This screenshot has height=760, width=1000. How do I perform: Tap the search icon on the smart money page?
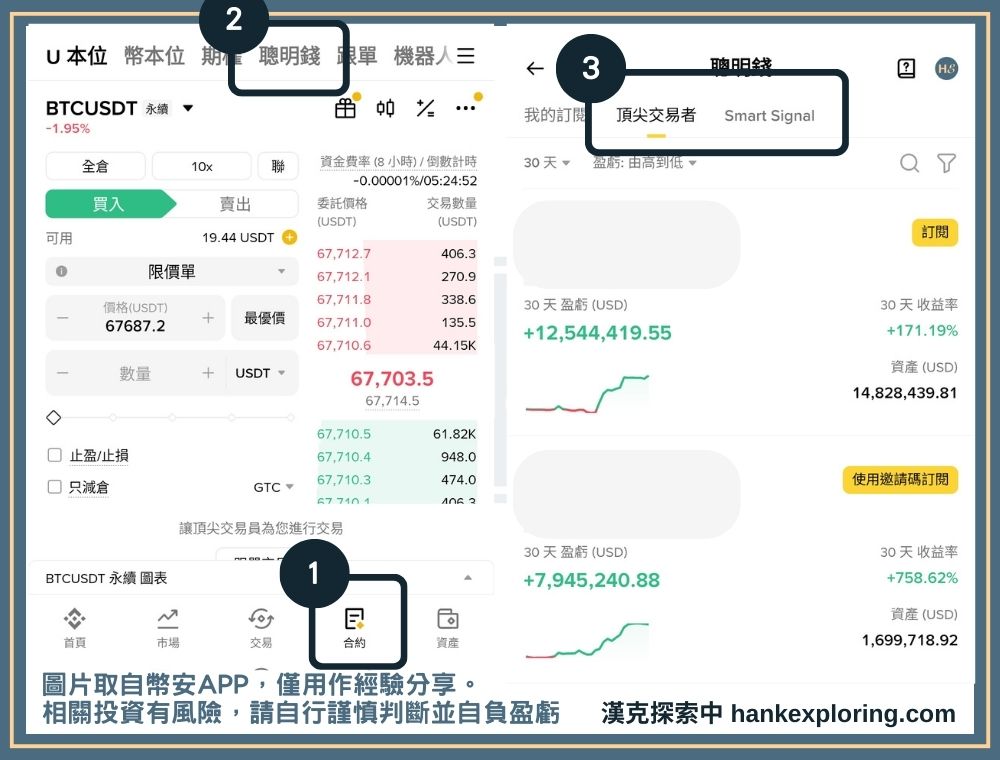[x=910, y=161]
